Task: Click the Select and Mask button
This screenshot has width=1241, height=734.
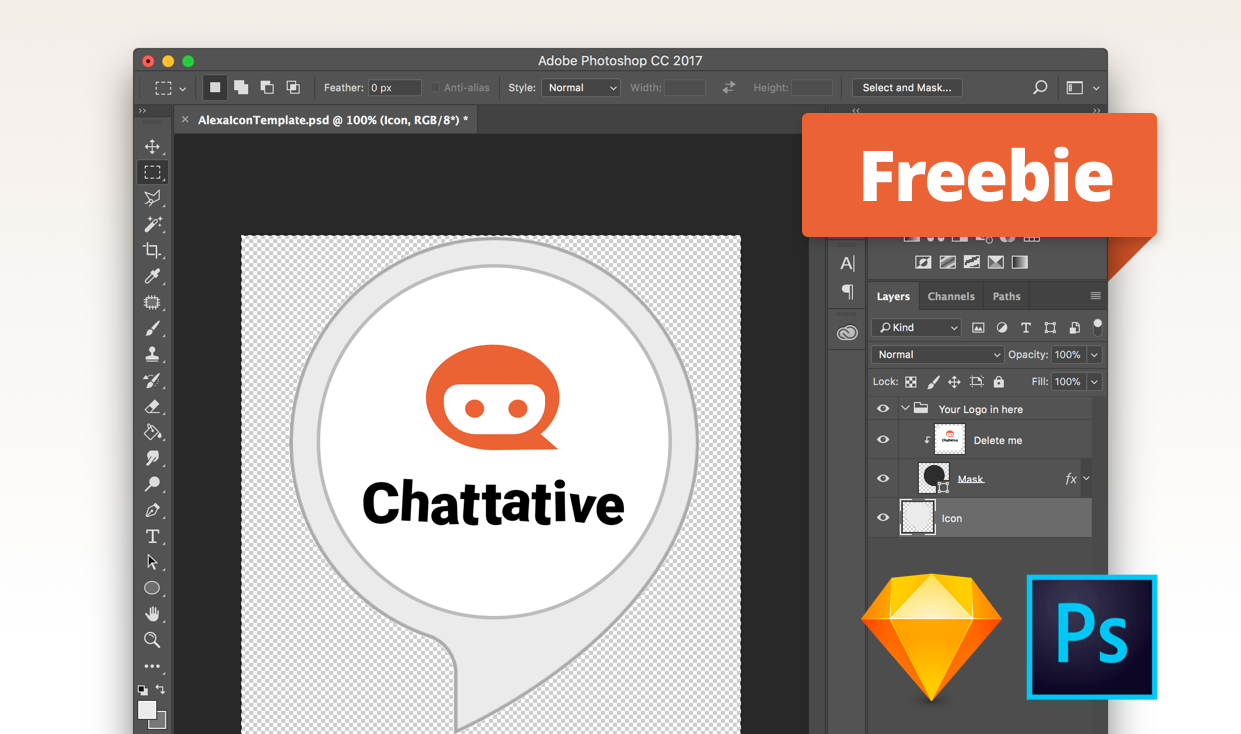Action: pos(907,87)
